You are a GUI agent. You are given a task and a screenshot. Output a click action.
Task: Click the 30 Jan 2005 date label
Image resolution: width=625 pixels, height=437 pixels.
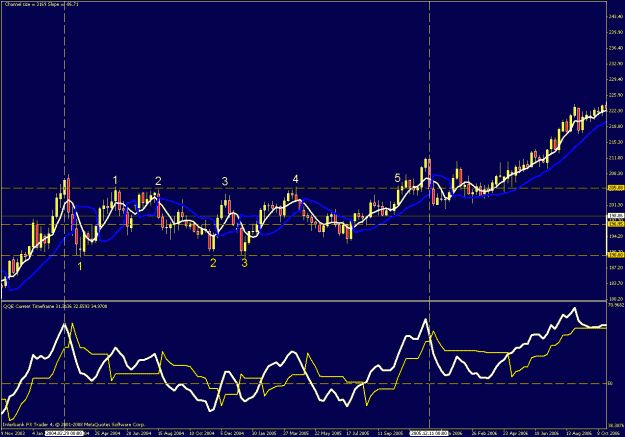[x=264, y=433]
